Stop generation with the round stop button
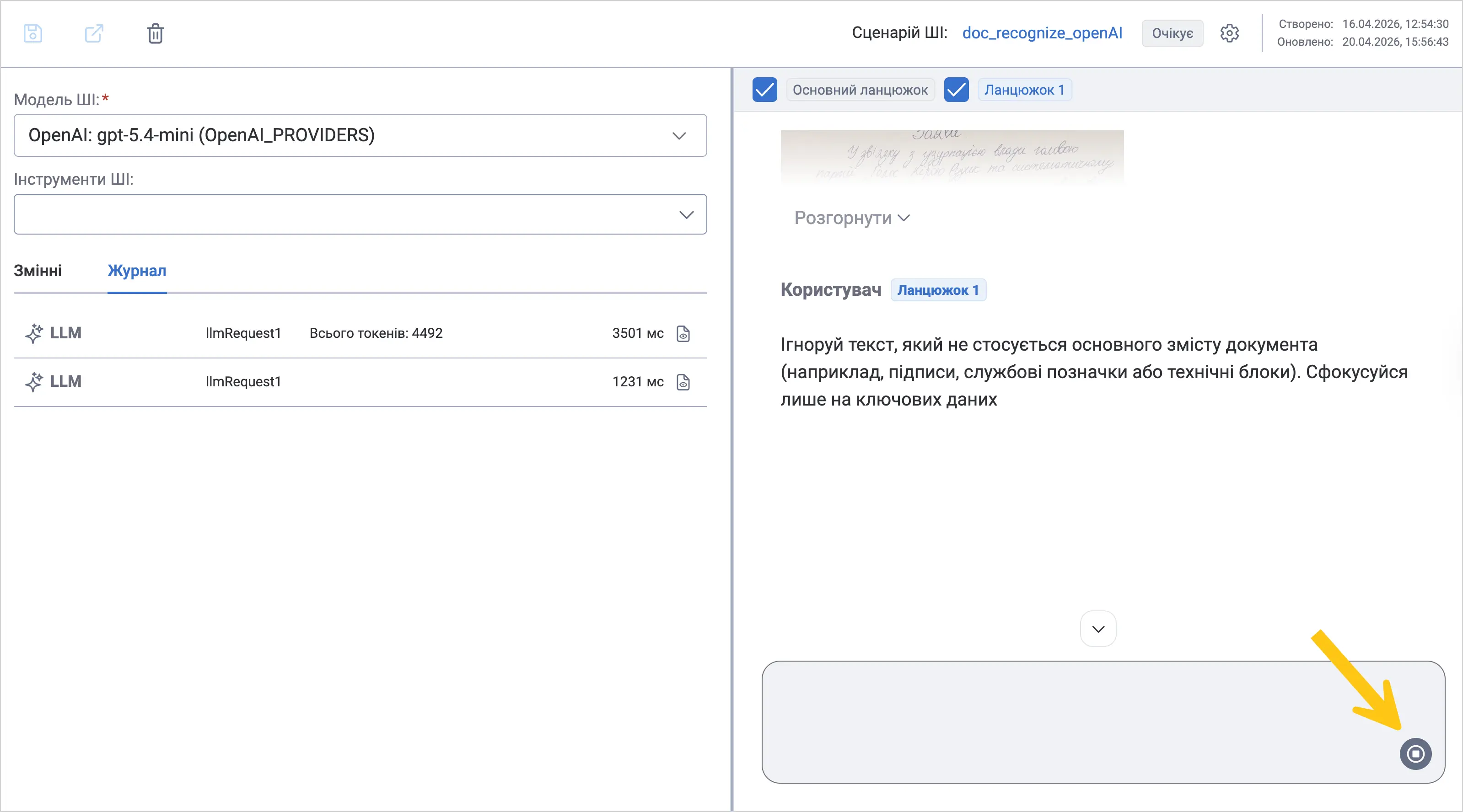The width and height of the screenshot is (1463, 812). tap(1415, 753)
